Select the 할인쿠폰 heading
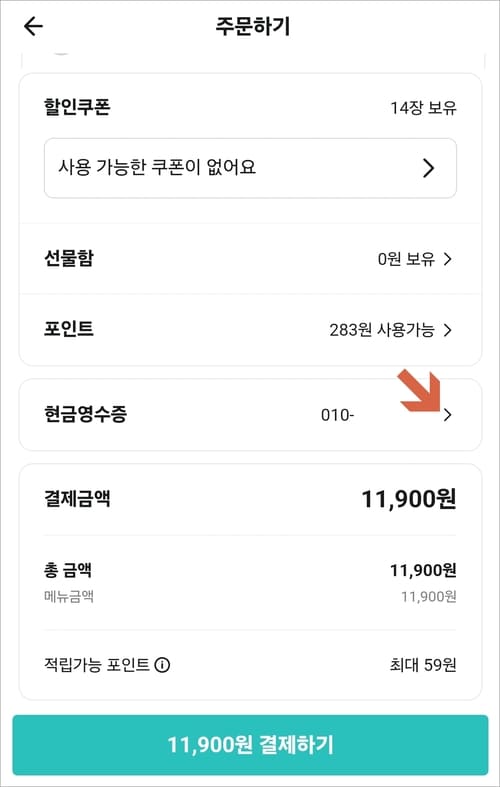This screenshot has height=787, width=500. tap(77, 107)
